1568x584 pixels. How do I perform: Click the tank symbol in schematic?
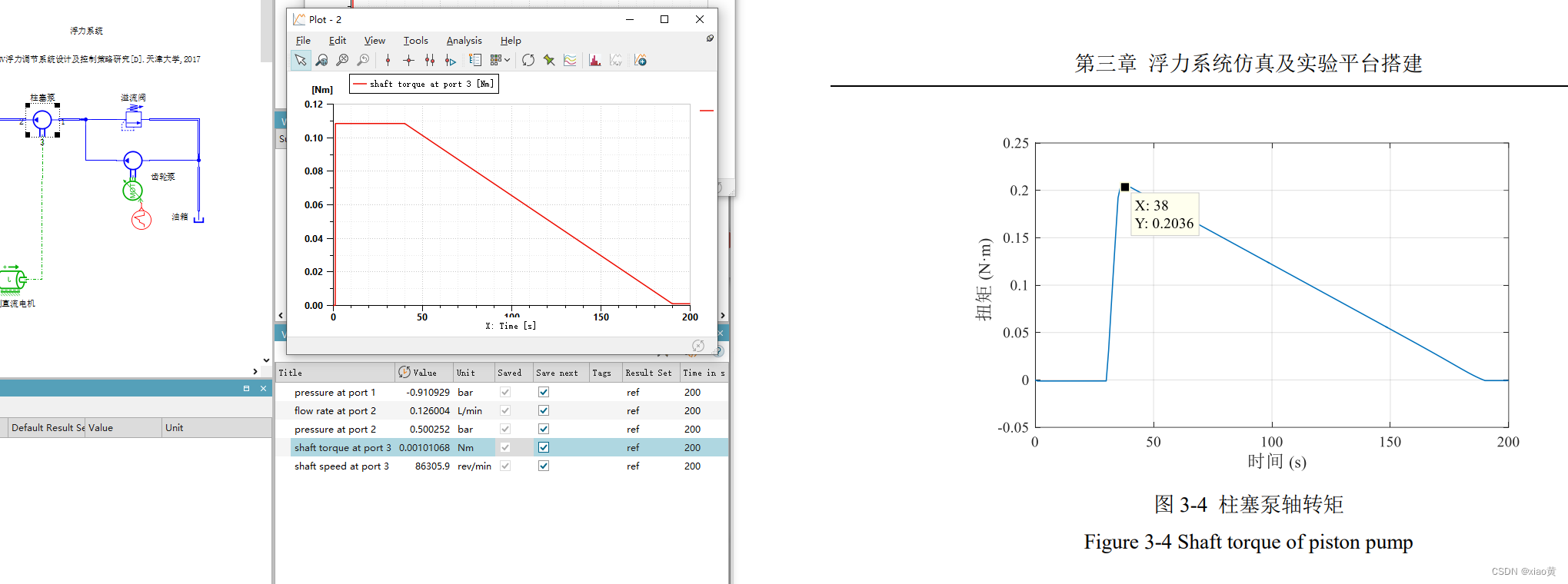pyautogui.click(x=198, y=218)
